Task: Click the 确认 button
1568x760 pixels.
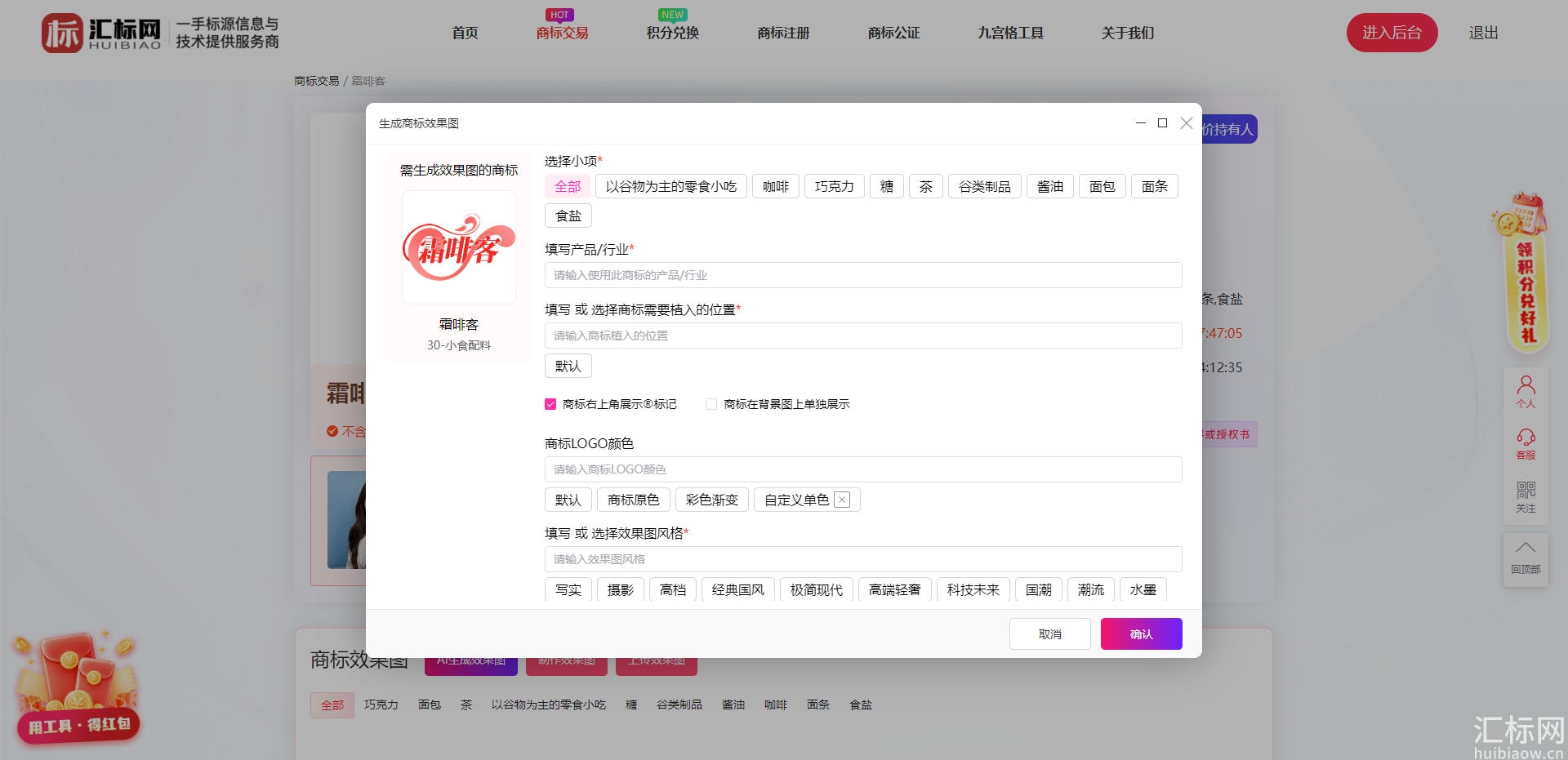Action: pos(1142,633)
